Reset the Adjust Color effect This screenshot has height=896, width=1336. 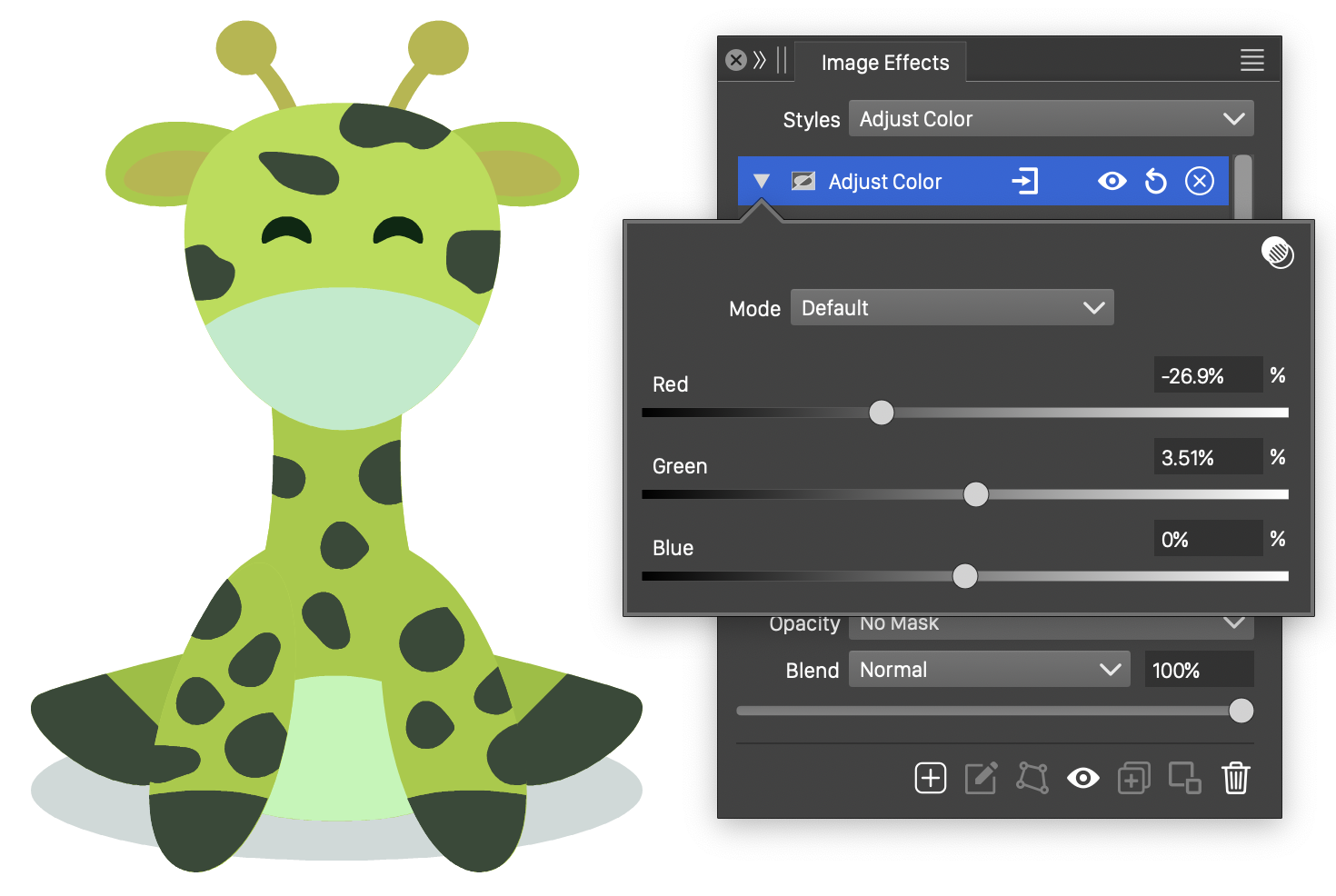pyautogui.click(x=1155, y=182)
